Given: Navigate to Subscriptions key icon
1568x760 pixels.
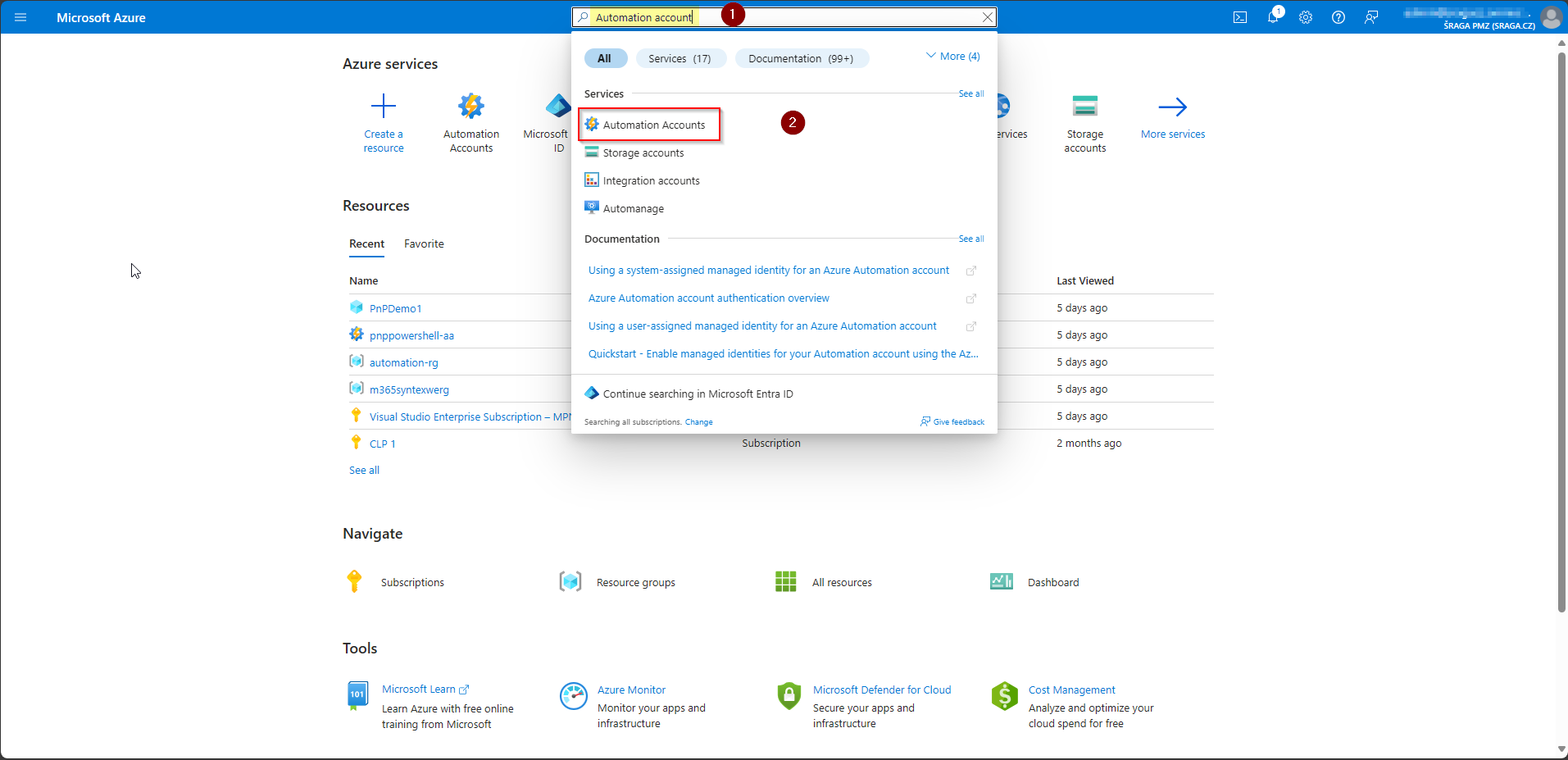Looking at the screenshot, I should (x=354, y=581).
